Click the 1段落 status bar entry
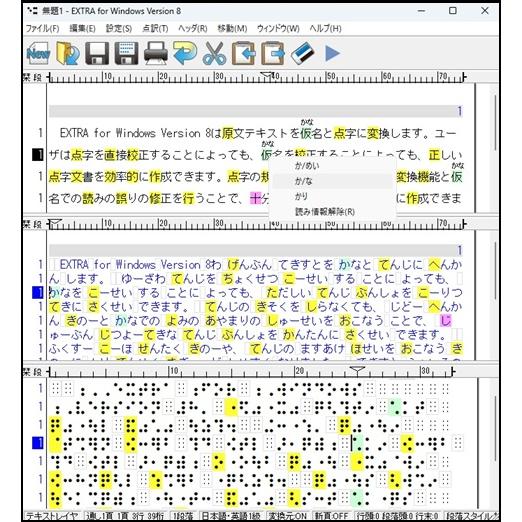 point(183,516)
